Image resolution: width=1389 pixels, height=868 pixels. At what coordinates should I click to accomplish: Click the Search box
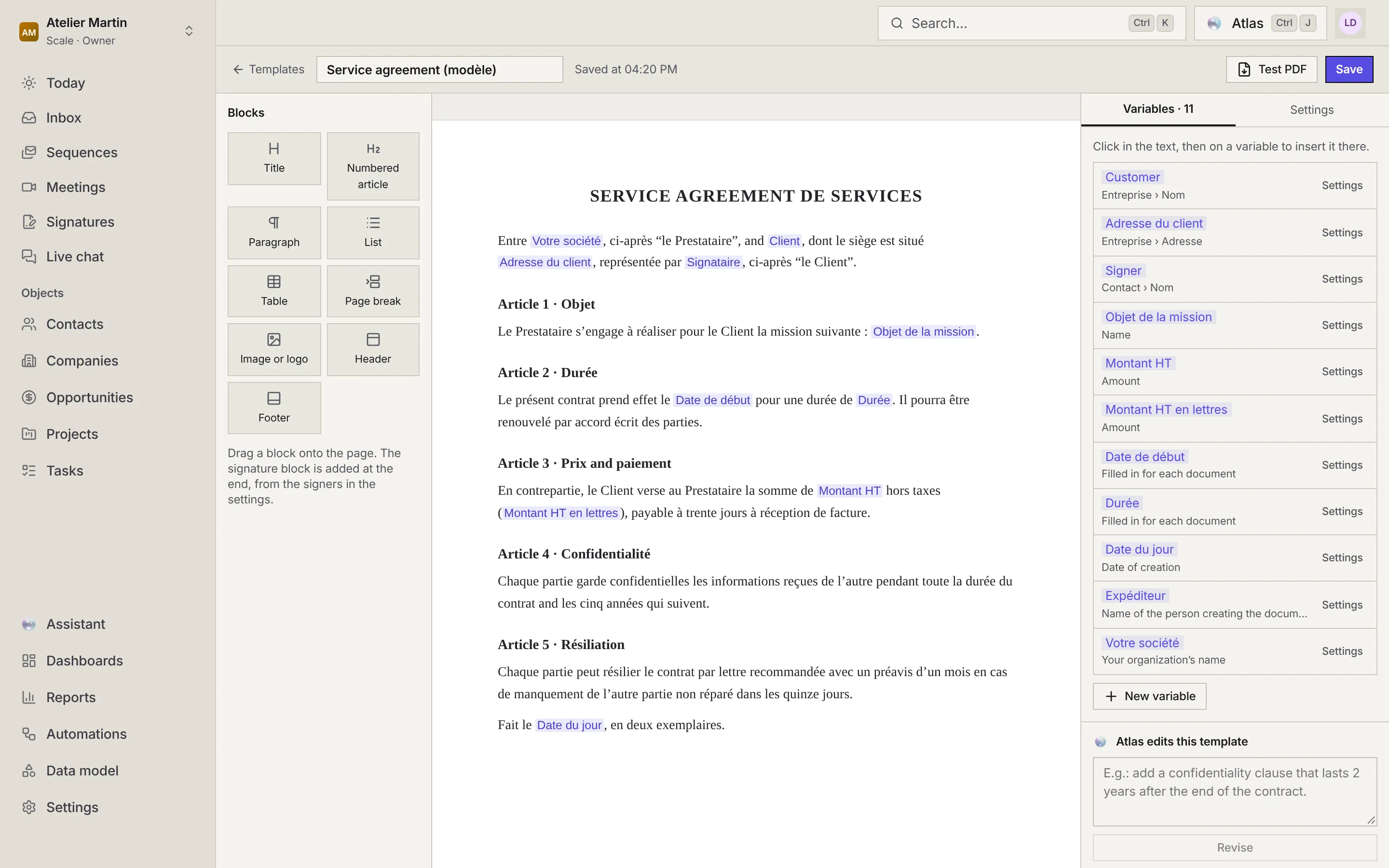coord(1032,23)
